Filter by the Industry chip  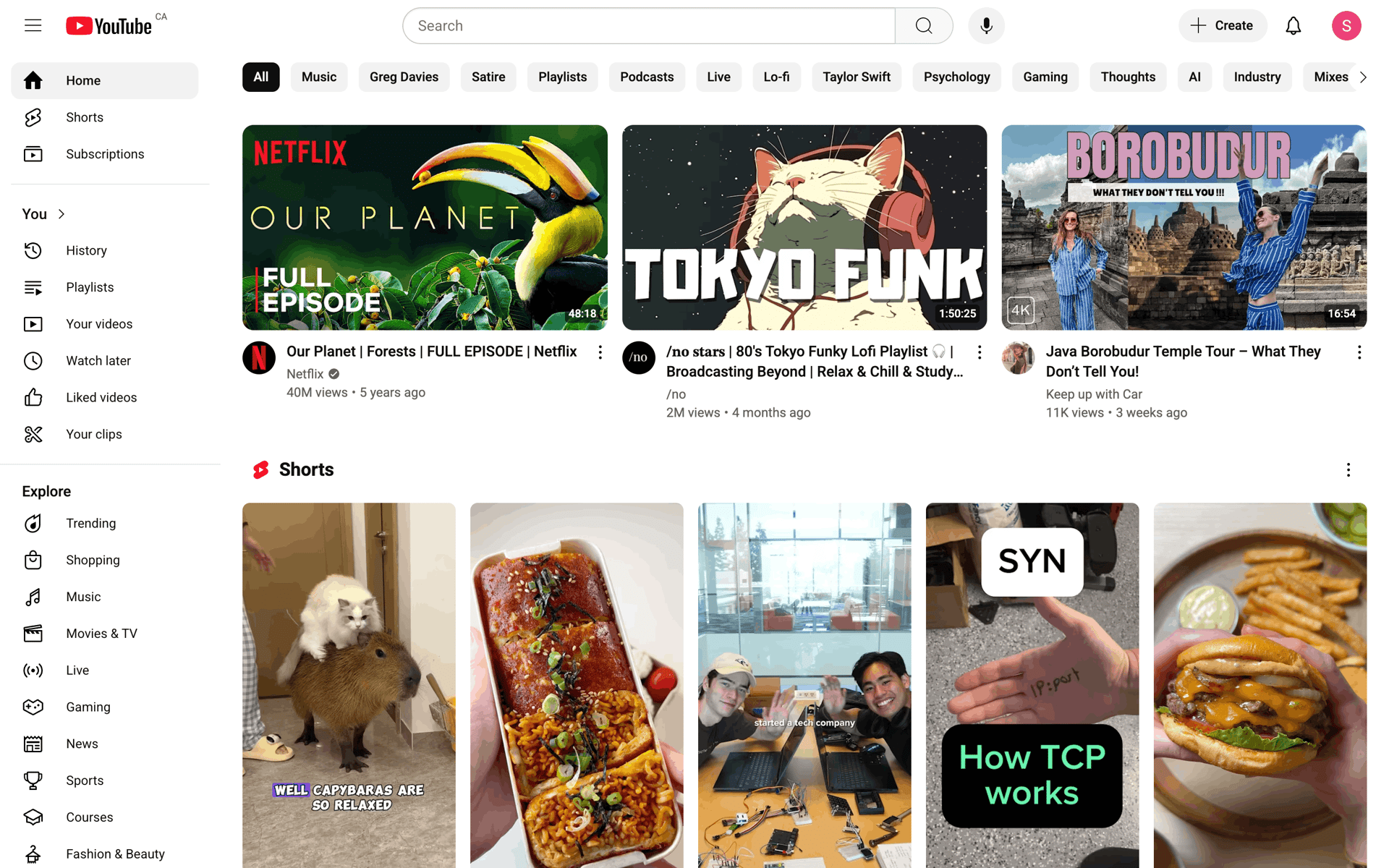point(1257,77)
